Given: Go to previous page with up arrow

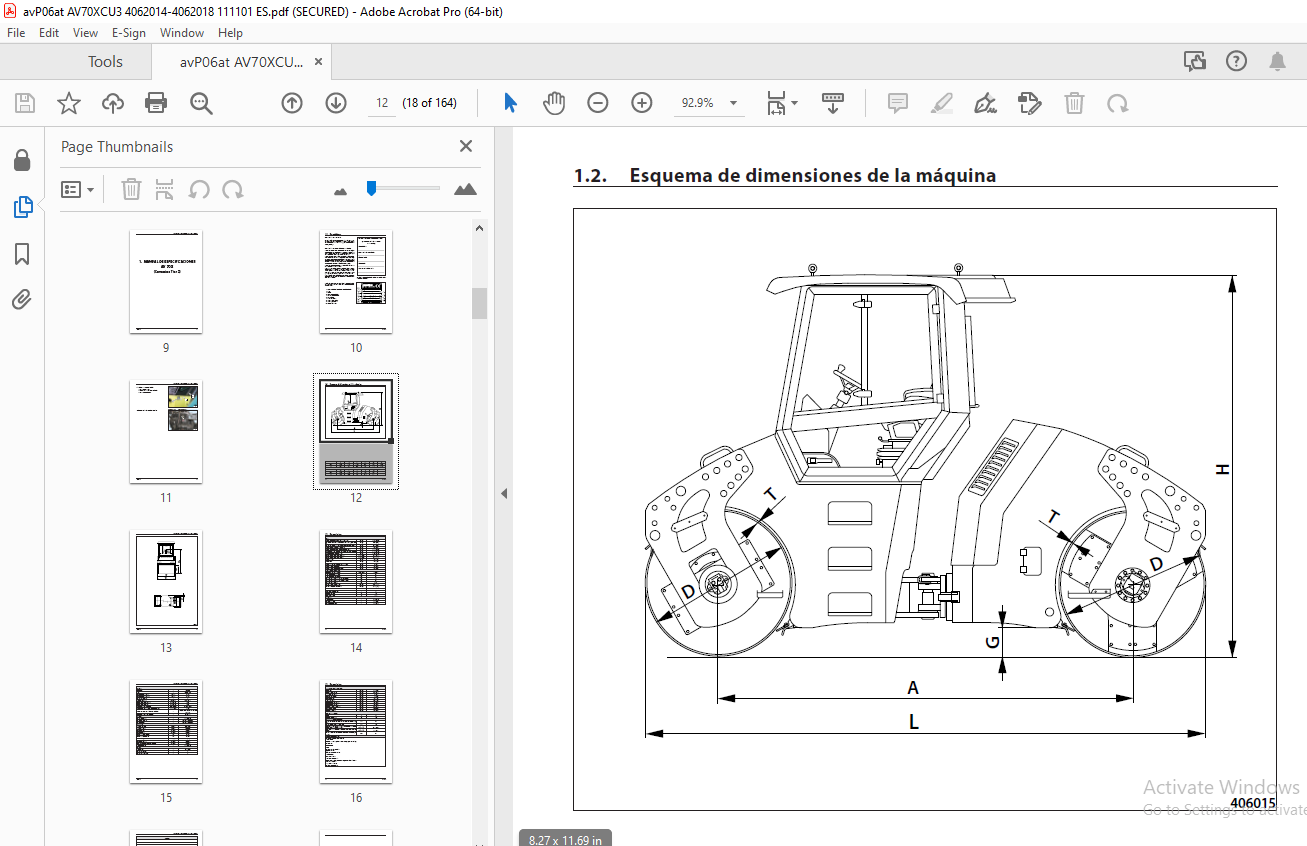Looking at the screenshot, I should tap(292, 102).
